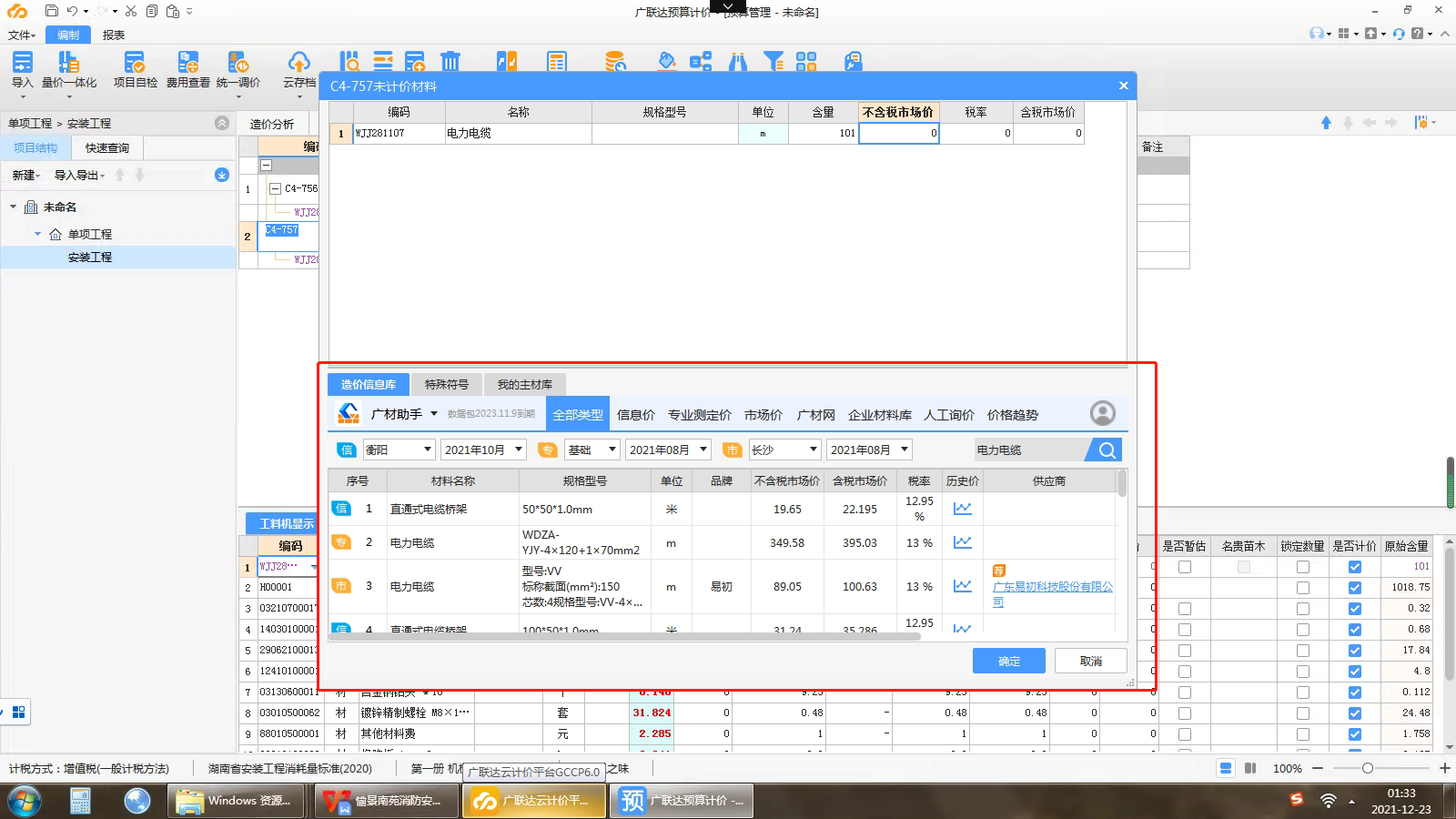Click the zoom out minus button

[1318, 768]
